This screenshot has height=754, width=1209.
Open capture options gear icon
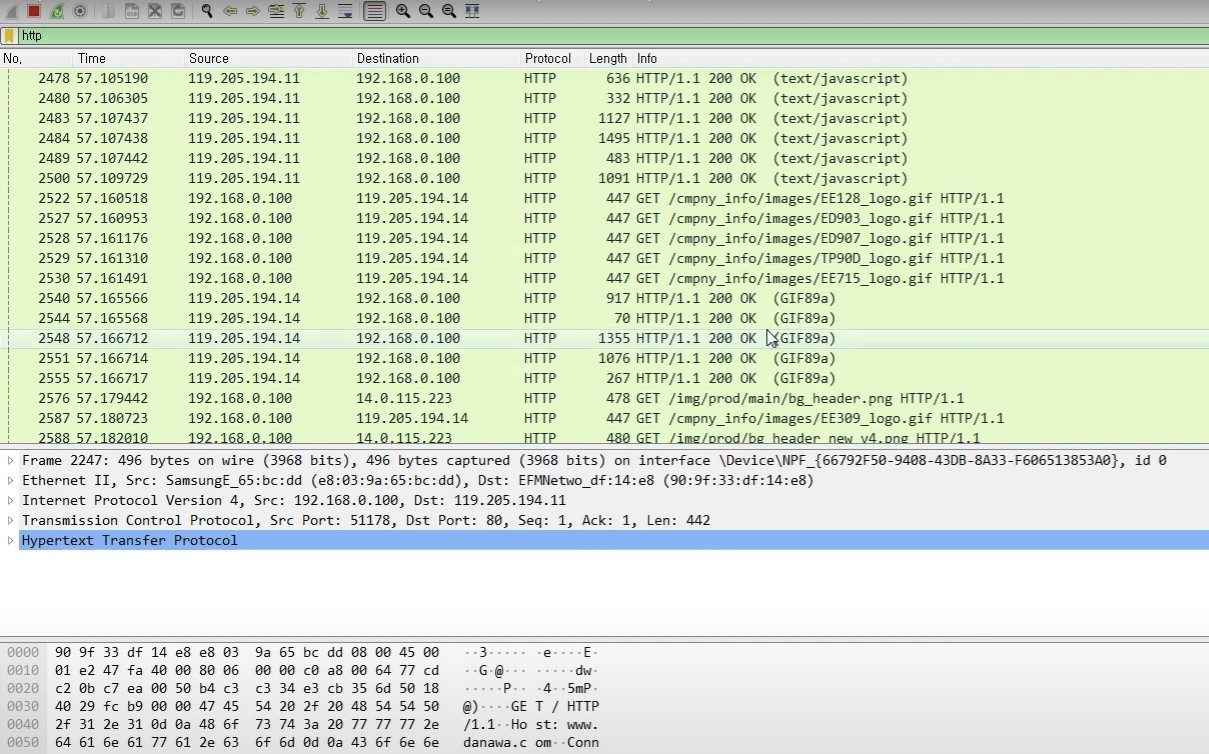80,11
